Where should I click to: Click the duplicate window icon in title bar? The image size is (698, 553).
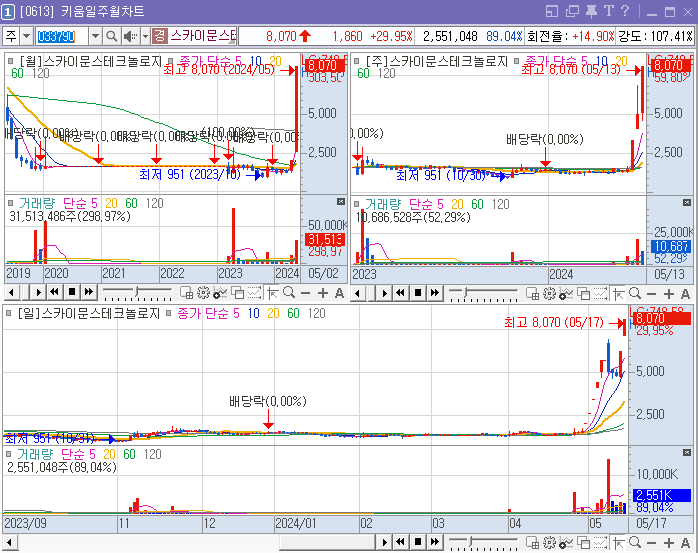tap(572, 11)
